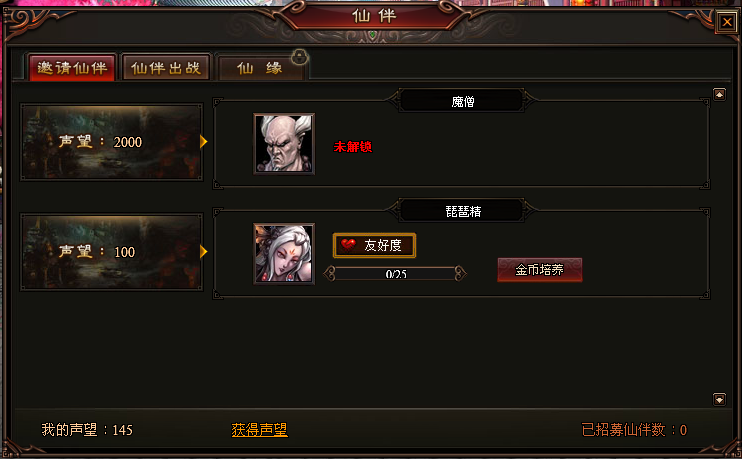Expand the 声望 100 panel arrow
The width and height of the screenshot is (742, 459).
point(203,251)
